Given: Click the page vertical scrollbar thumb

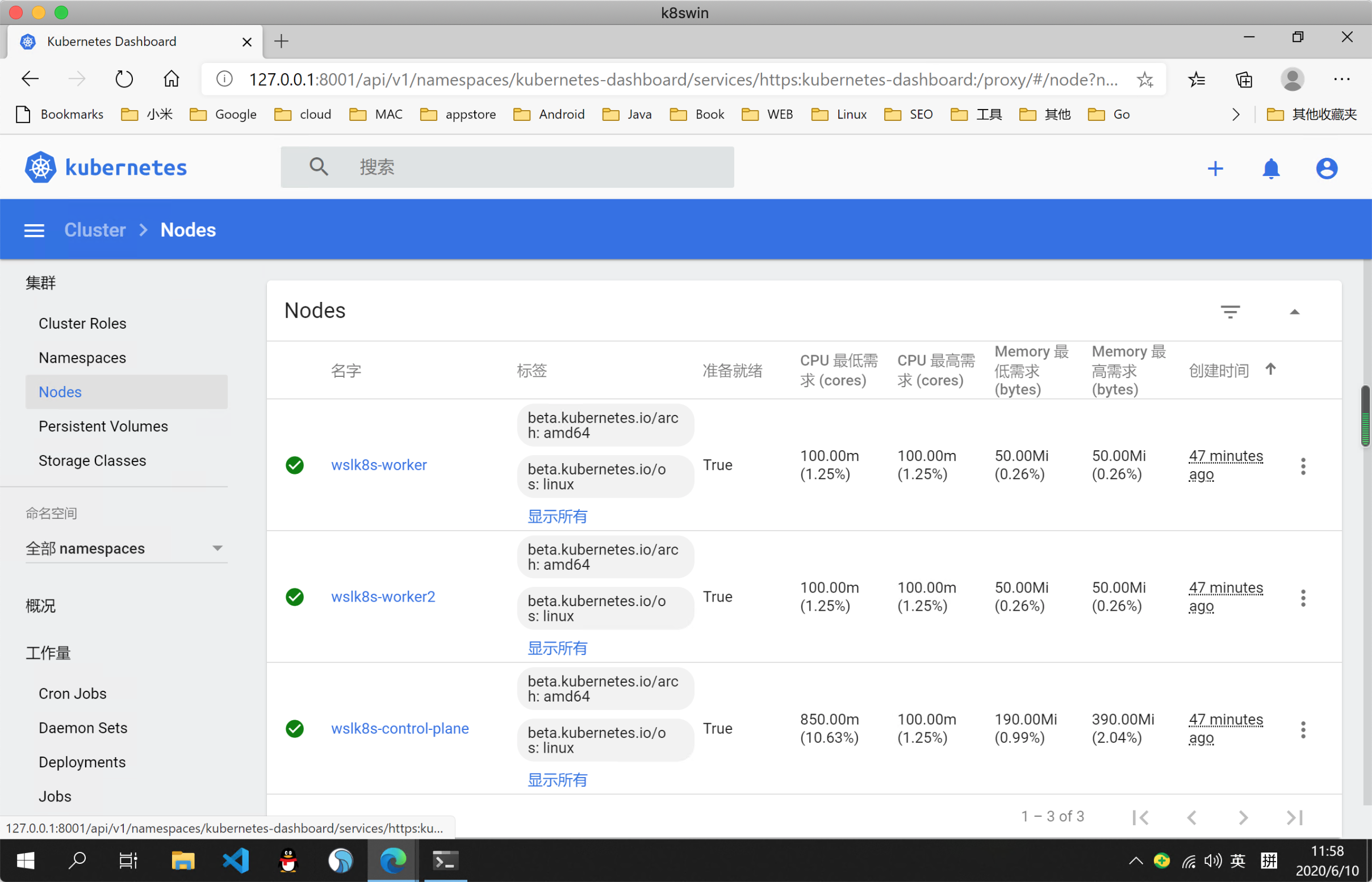Looking at the screenshot, I should 1365,416.
